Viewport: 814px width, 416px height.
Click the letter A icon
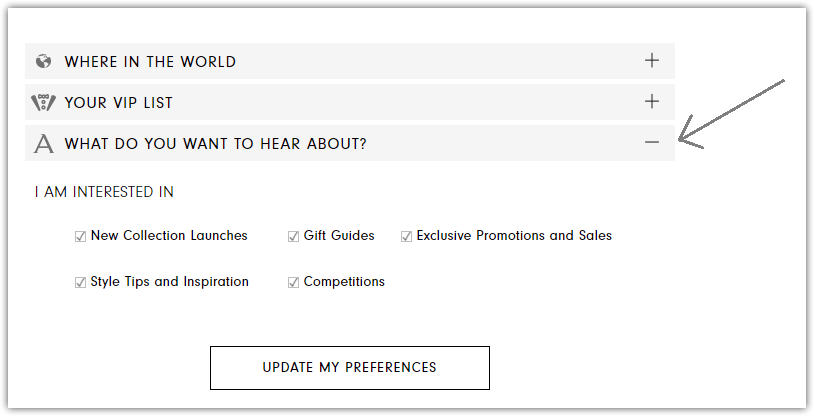coord(43,144)
